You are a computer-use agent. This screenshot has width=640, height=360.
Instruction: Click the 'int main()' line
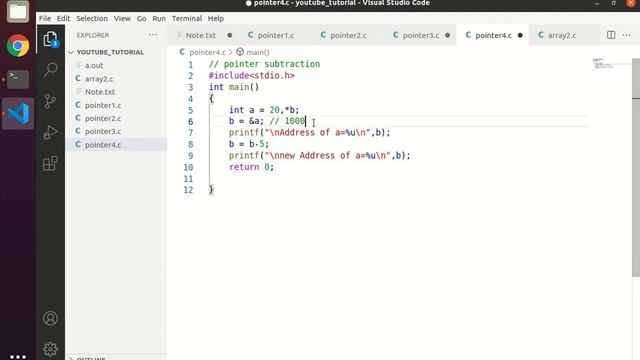point(234,87)
